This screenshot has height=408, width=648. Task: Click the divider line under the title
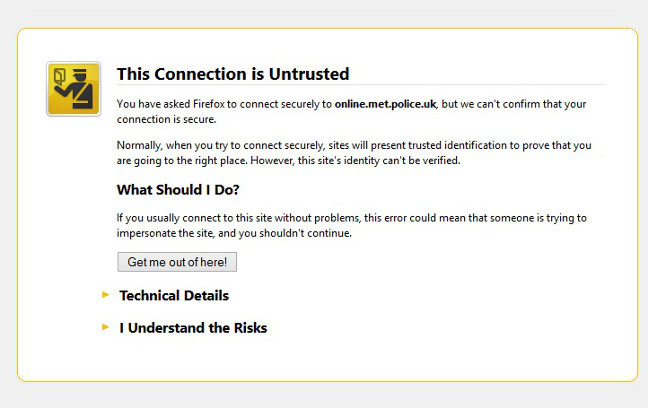click(x=361, y=85)
